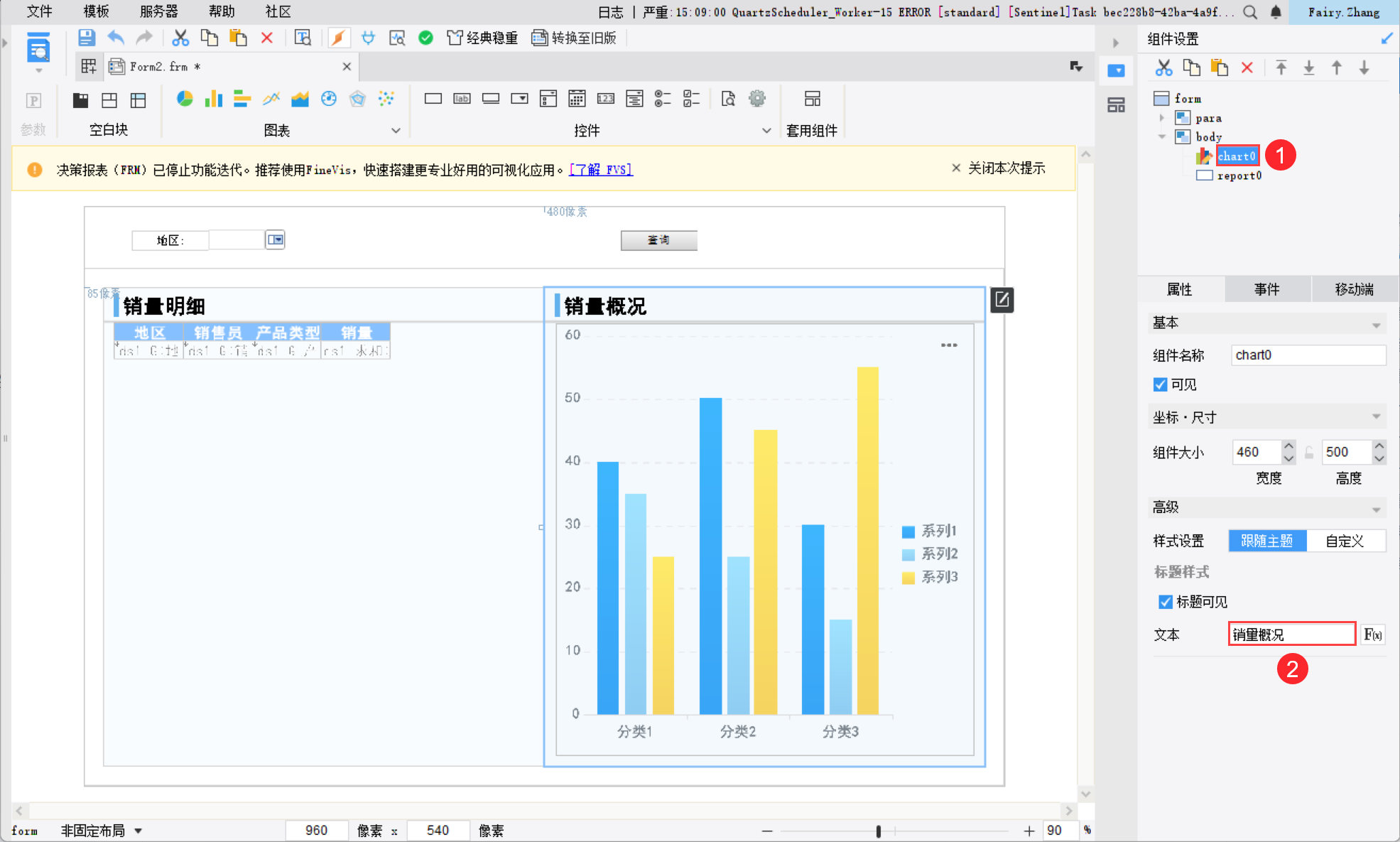Viewport: 1400px width, 842px height.
Task: Move component to bottom arrow icon
Action: click(1309, 68)
